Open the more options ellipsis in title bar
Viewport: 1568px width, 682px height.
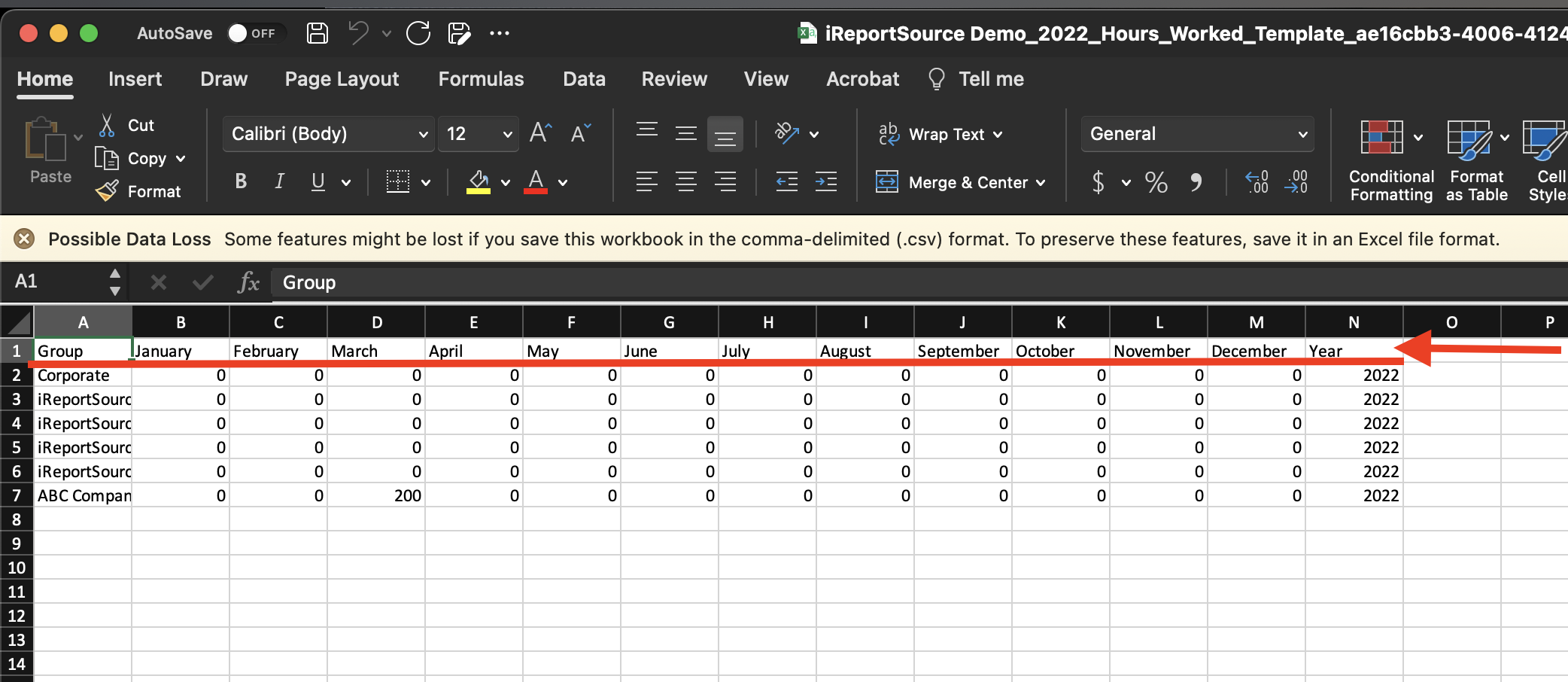pos(500,33)
